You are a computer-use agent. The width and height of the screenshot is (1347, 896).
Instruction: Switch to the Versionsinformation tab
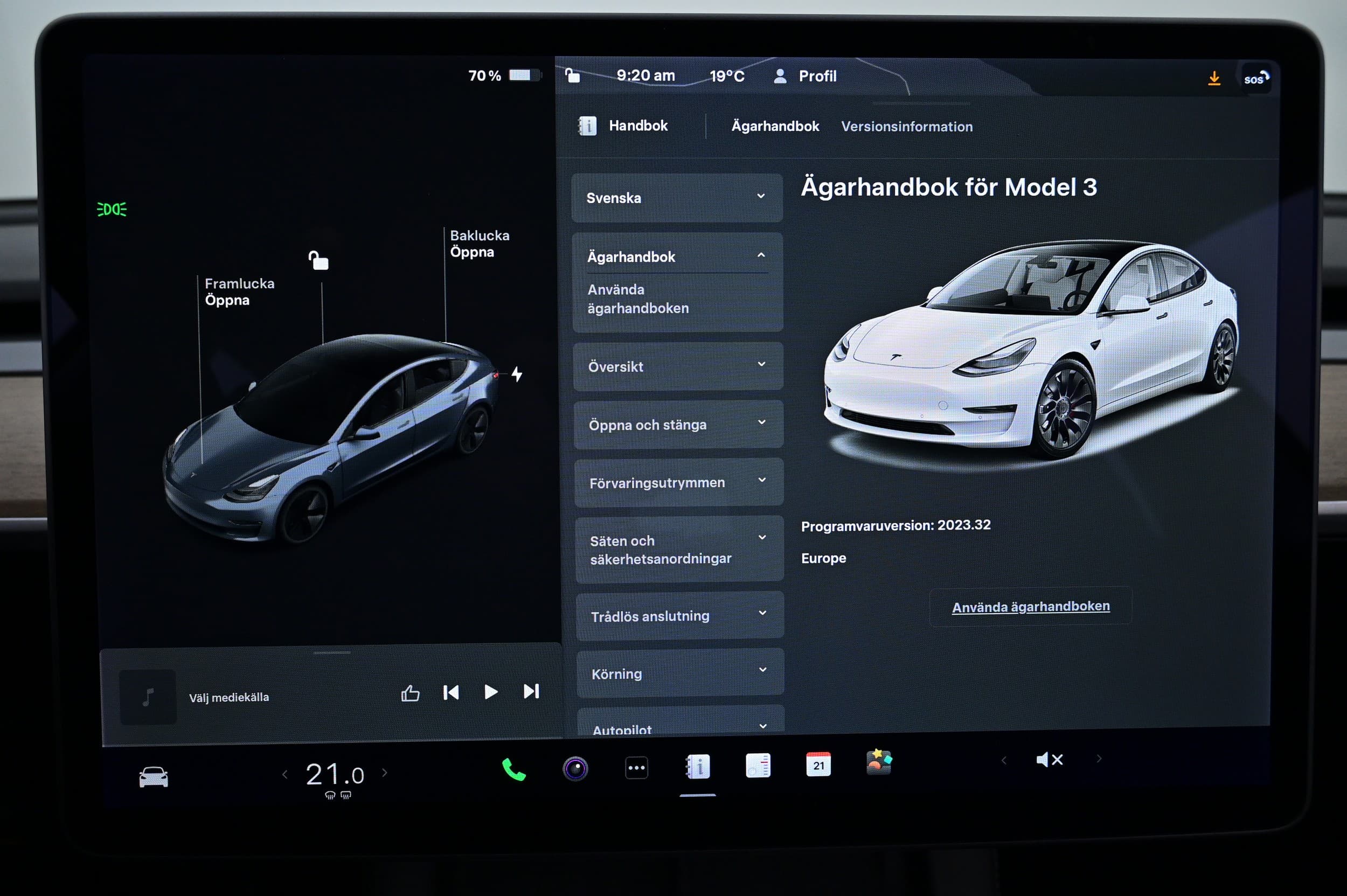tap(906, 126)
